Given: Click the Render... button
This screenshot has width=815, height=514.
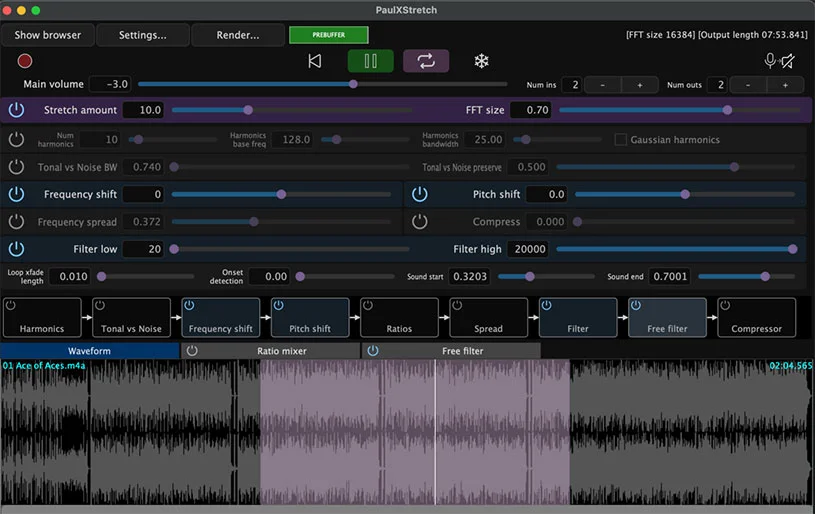Looking at the screenshot, I should pos(238,35).
